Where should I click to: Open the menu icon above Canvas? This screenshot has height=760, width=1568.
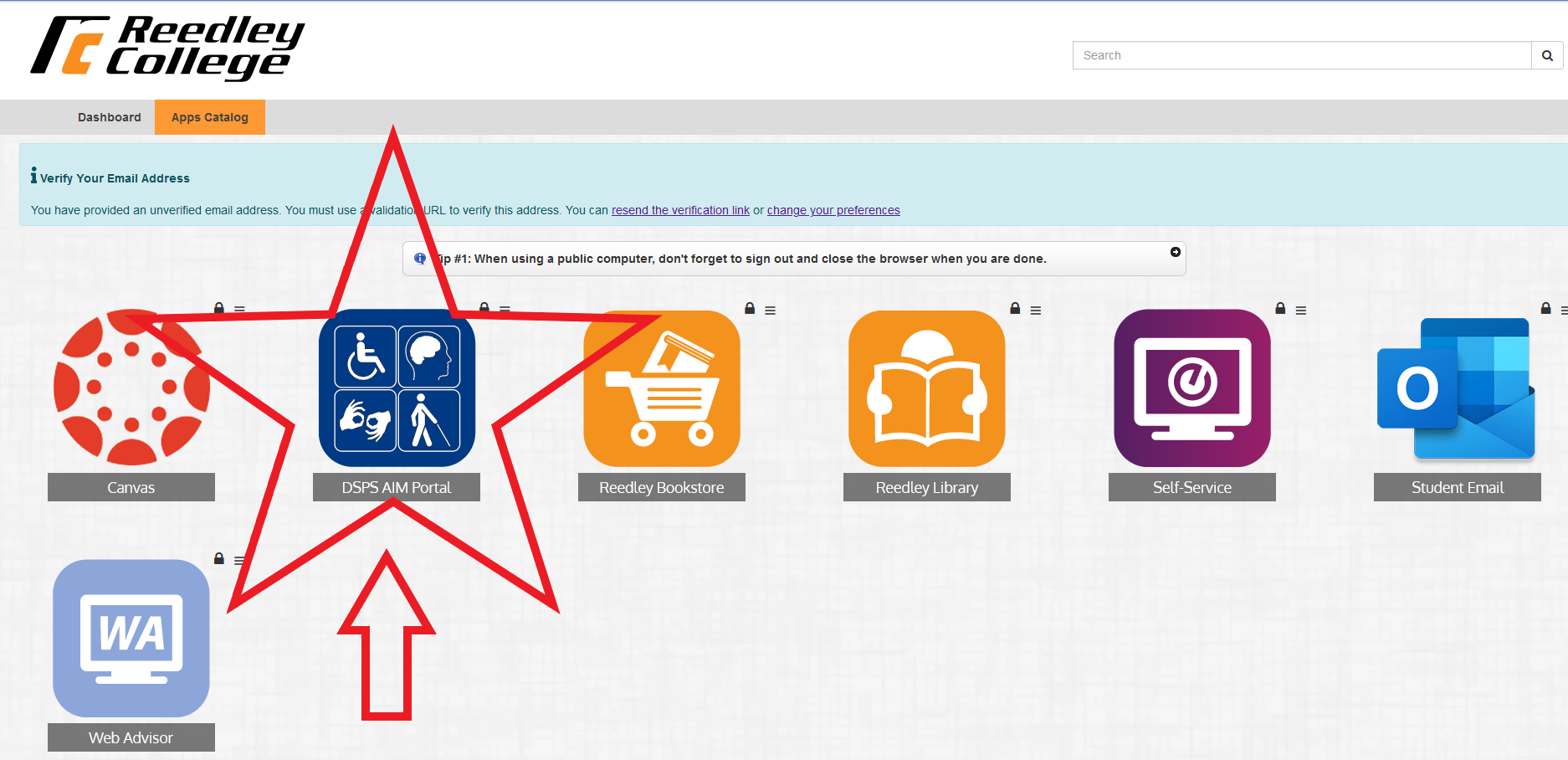(x=240, y=310)
